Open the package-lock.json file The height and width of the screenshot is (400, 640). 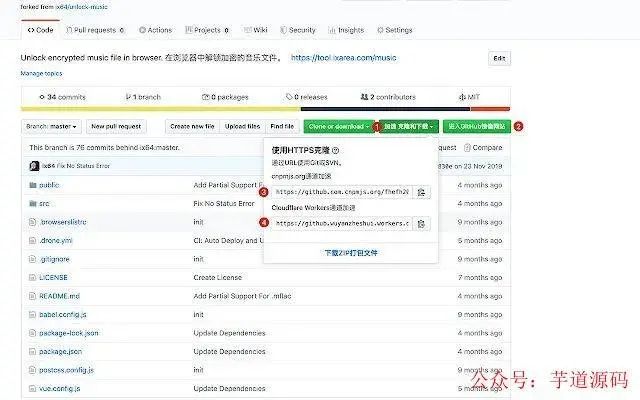point(69,333)
